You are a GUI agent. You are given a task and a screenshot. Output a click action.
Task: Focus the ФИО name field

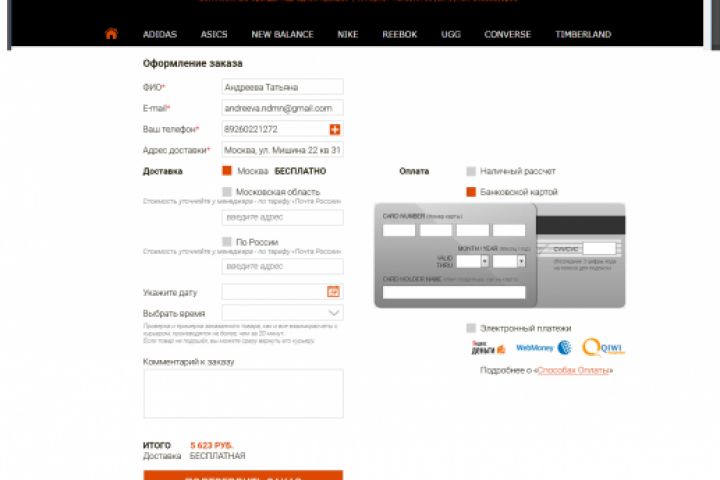(282, 87)
